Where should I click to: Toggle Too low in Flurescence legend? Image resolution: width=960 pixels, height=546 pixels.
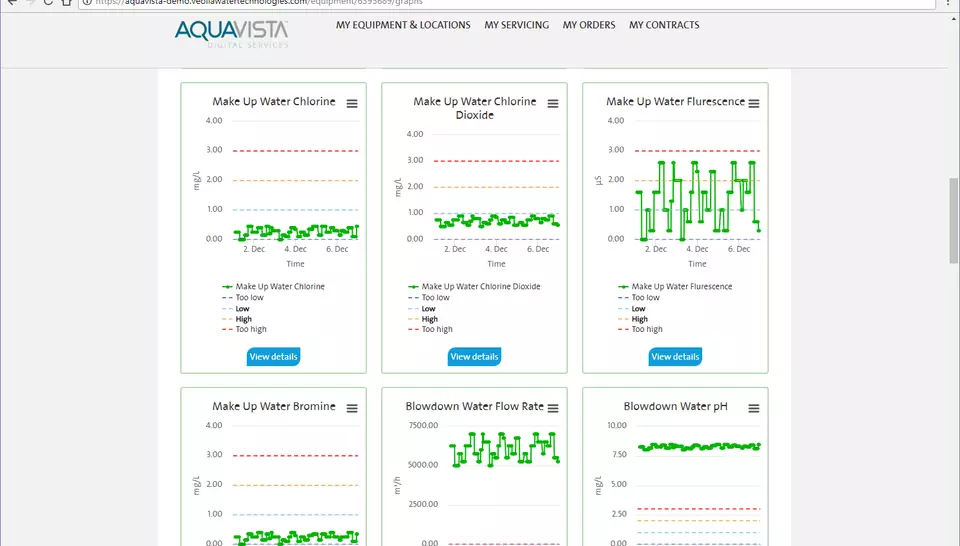point(639,297)
